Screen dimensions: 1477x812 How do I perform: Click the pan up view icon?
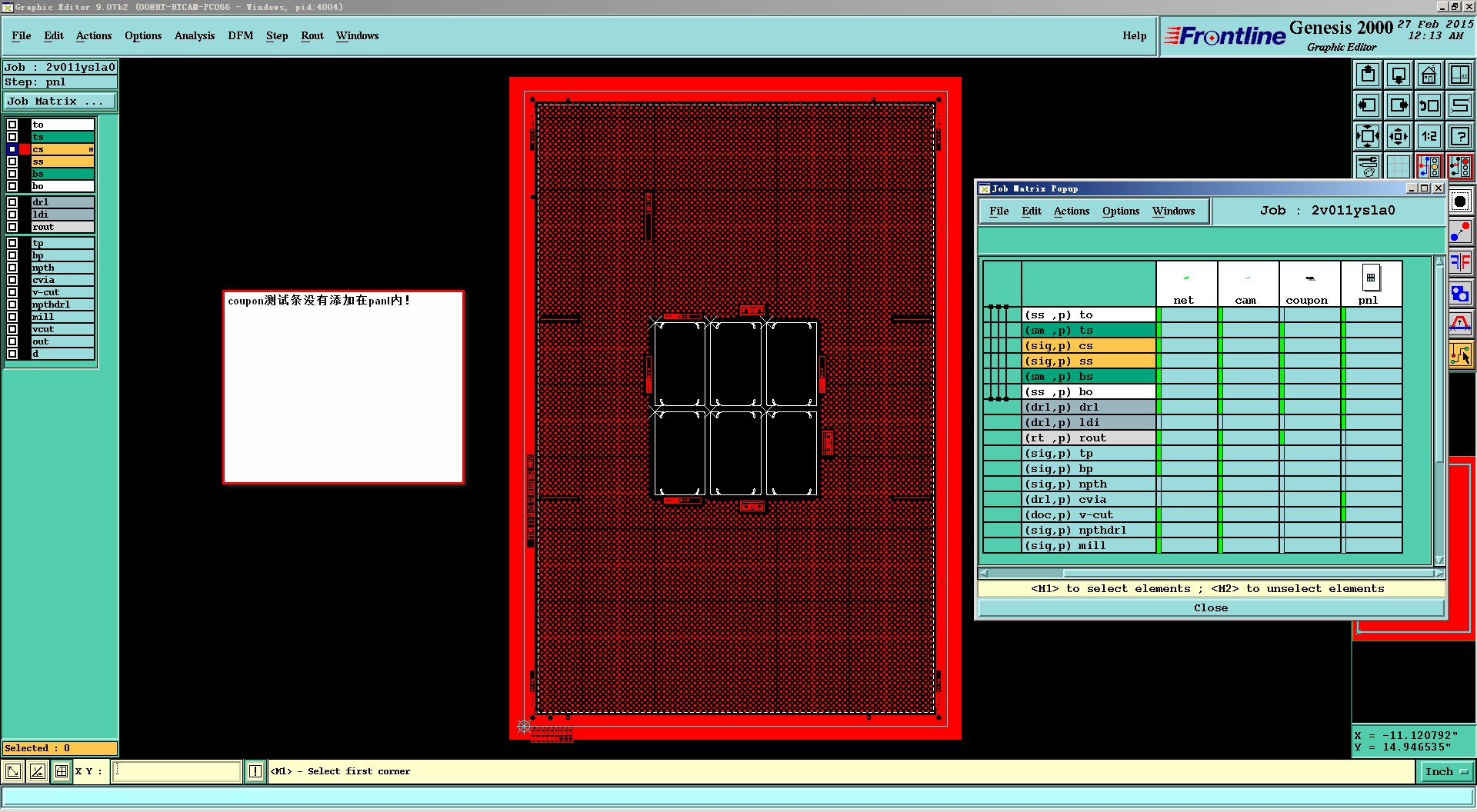1368,75
